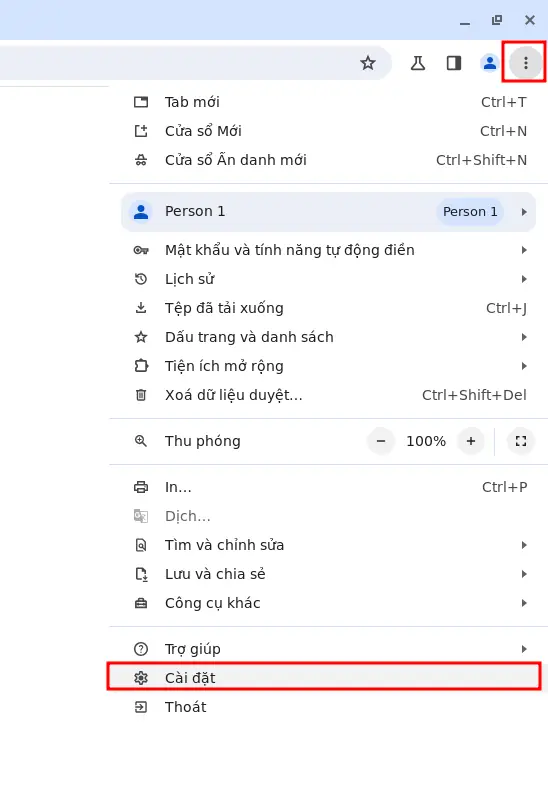Viewport: 548px width, 810px height.
Task: Click the Lịch sử history clock icon
Action: tap(141, 279)
